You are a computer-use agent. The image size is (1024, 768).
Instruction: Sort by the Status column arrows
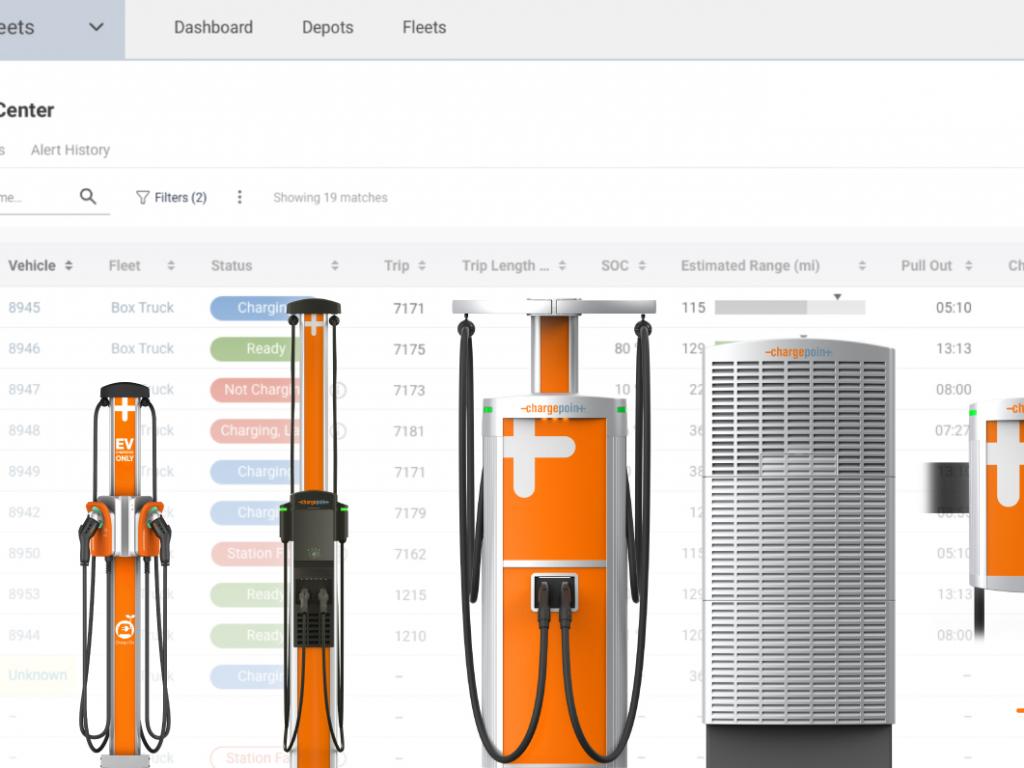334,266
